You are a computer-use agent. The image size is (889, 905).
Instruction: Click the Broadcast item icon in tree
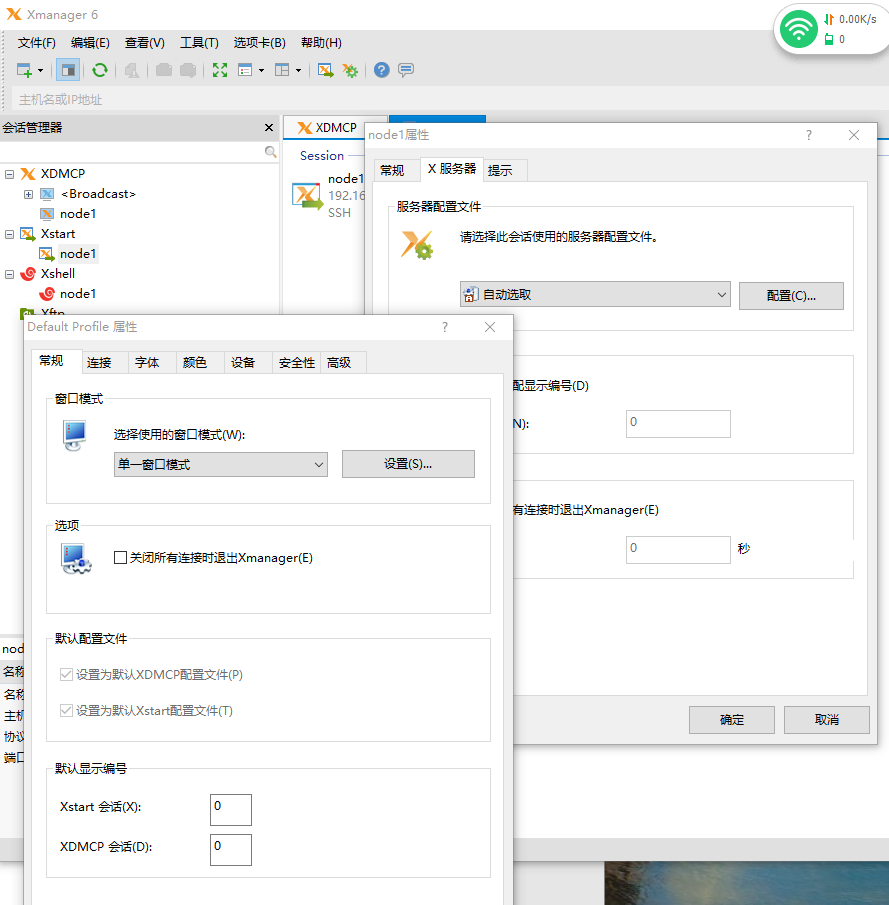[47, 194]
